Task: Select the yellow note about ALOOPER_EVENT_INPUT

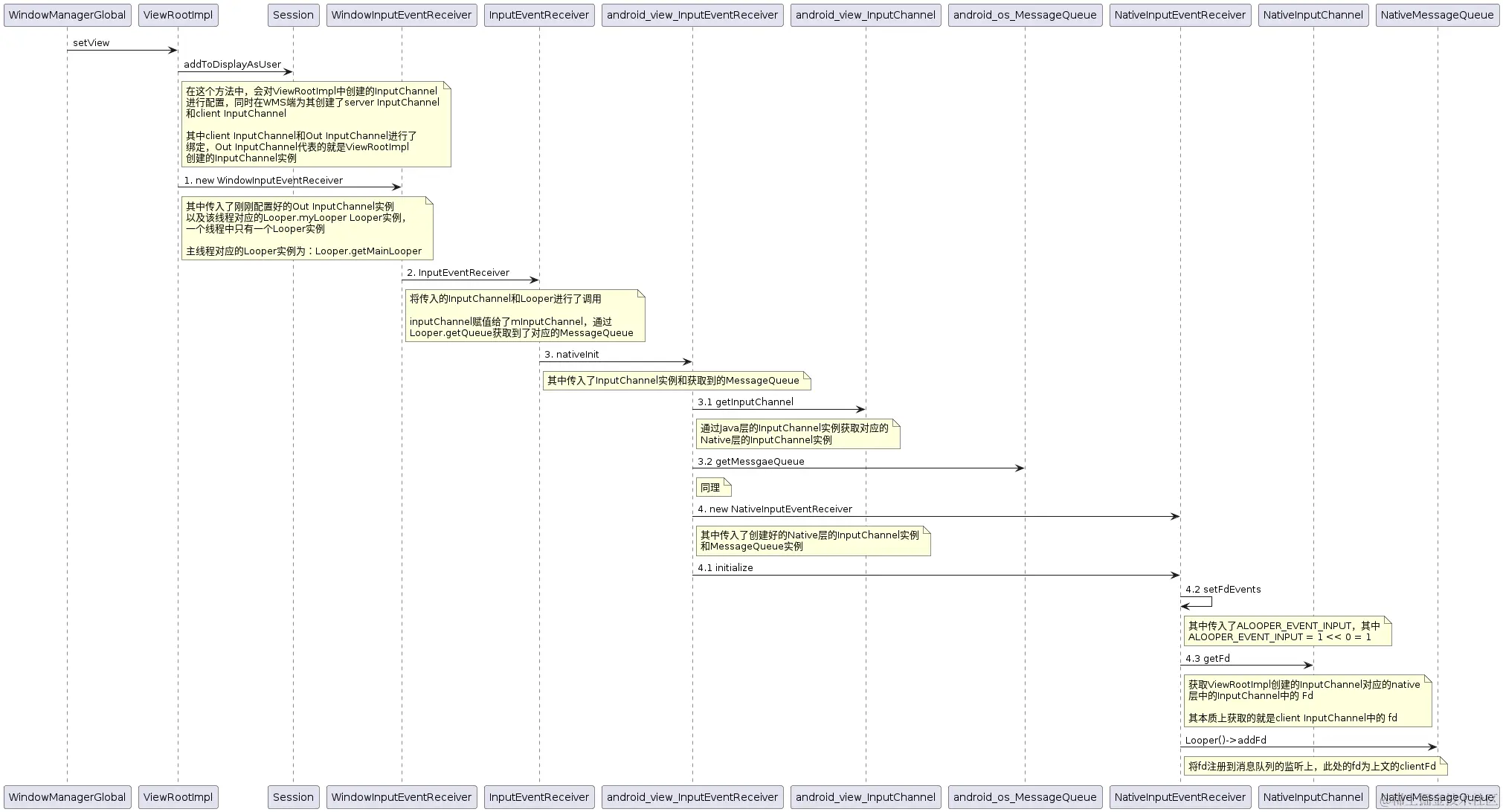Action: (x=1287, y=631)
